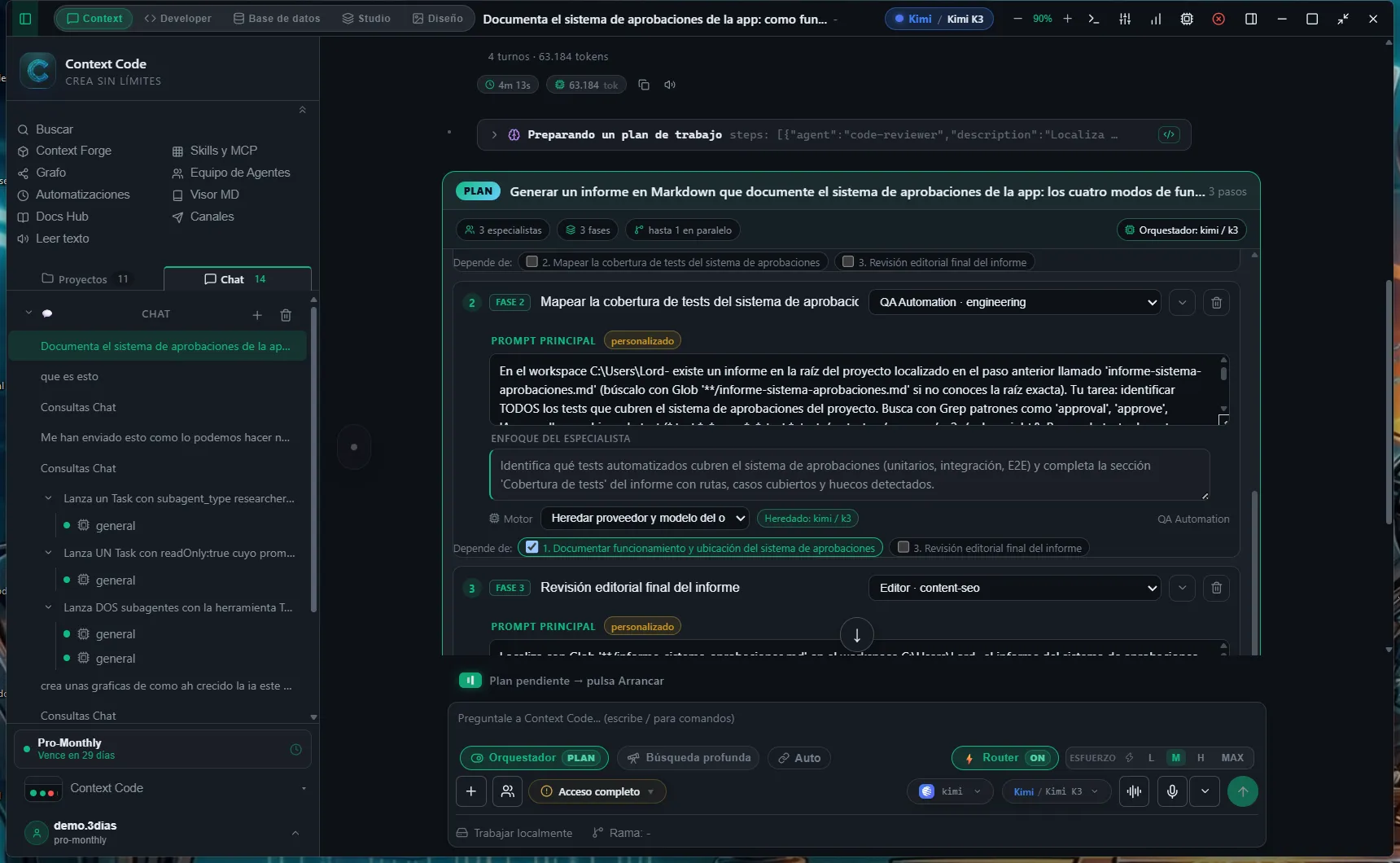Add attachment with plus button
Viewport: 1400px width, 863px height.
pyautogui.click(x=471, y=791)
